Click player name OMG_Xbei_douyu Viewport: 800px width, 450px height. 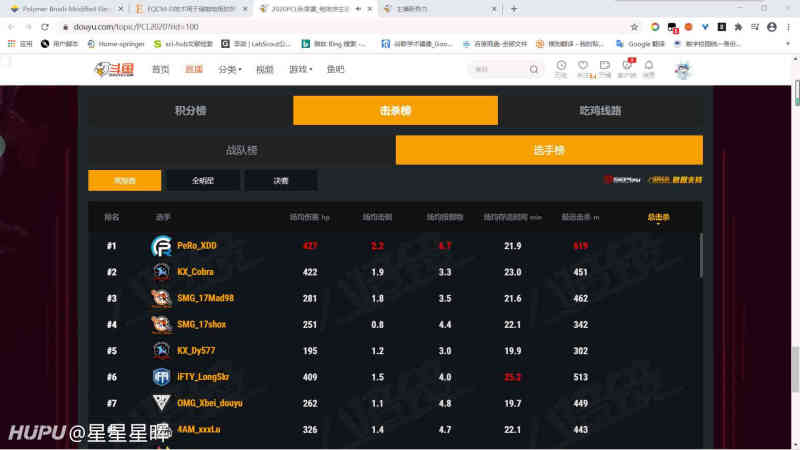click(210, 403)
